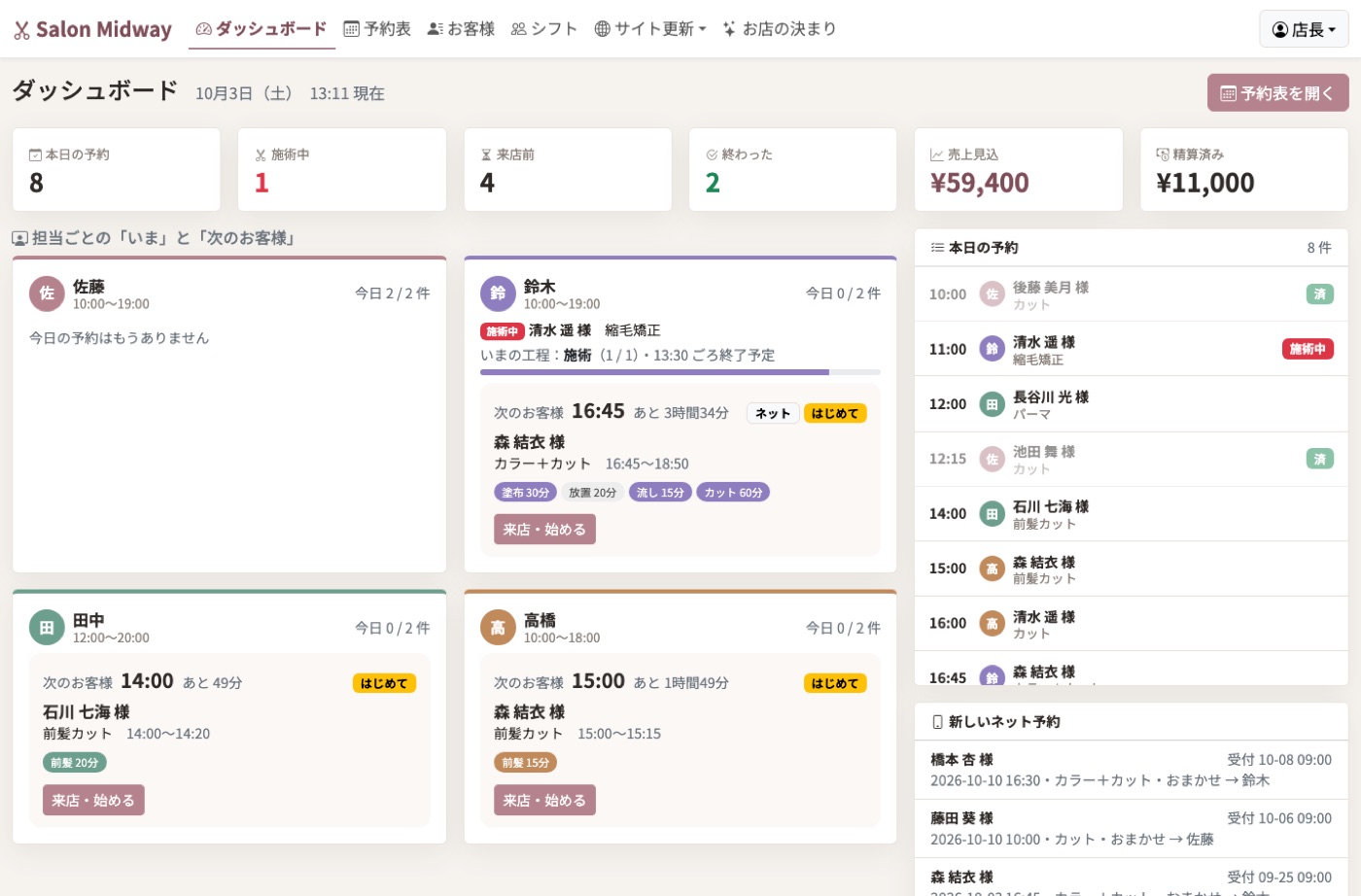Click the 塗布 30分 step chip
Screen dimensions: 1361x896
[x=525, y=493]
